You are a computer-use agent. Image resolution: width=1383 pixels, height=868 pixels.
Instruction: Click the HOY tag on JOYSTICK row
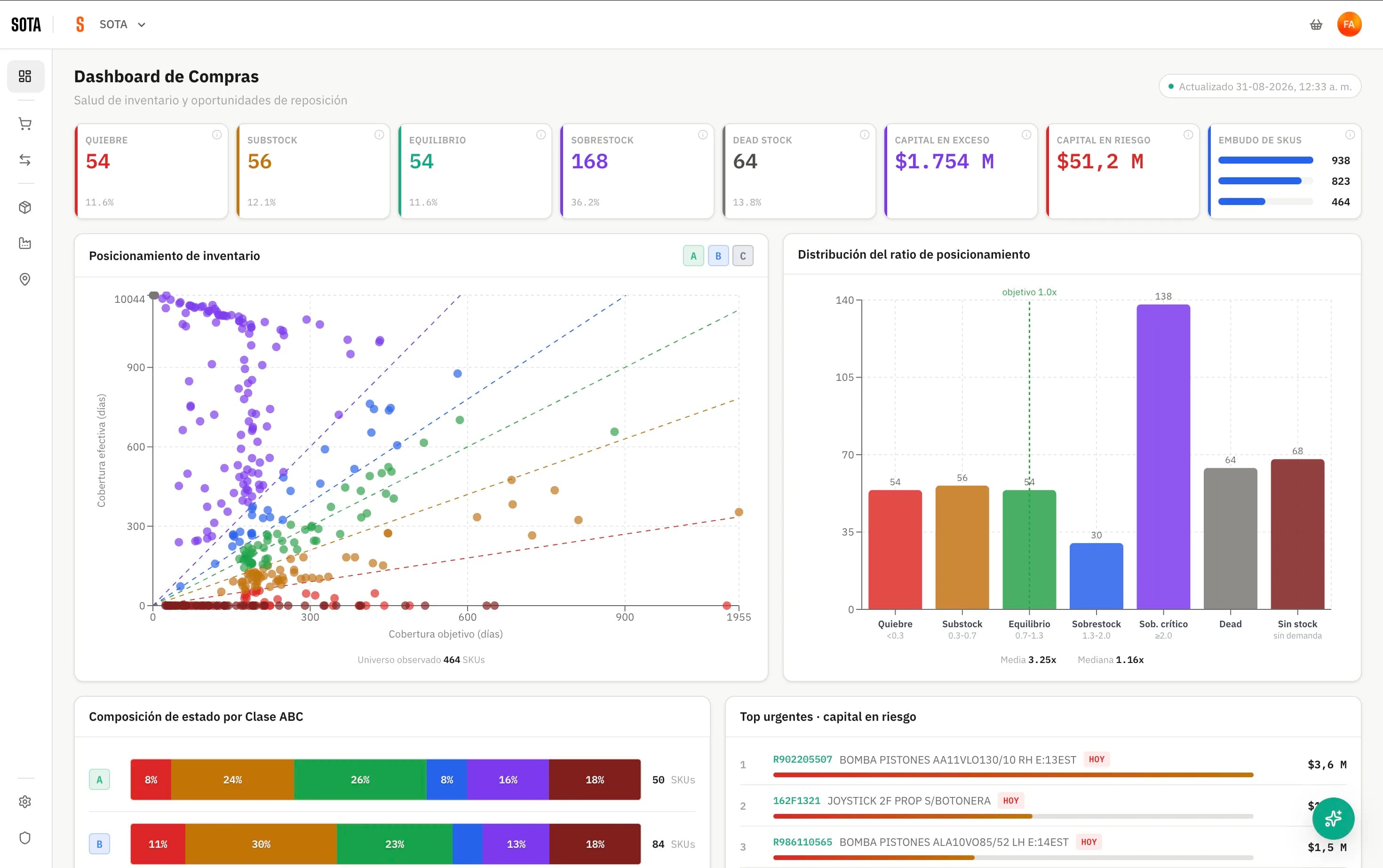[x=1010, y=801]
